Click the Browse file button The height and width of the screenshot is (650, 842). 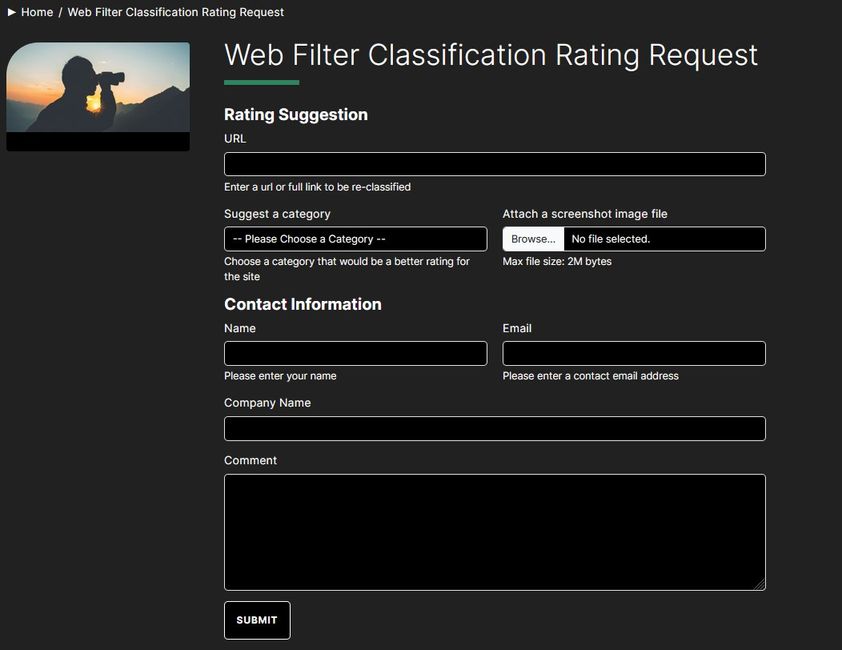(533, 239)
